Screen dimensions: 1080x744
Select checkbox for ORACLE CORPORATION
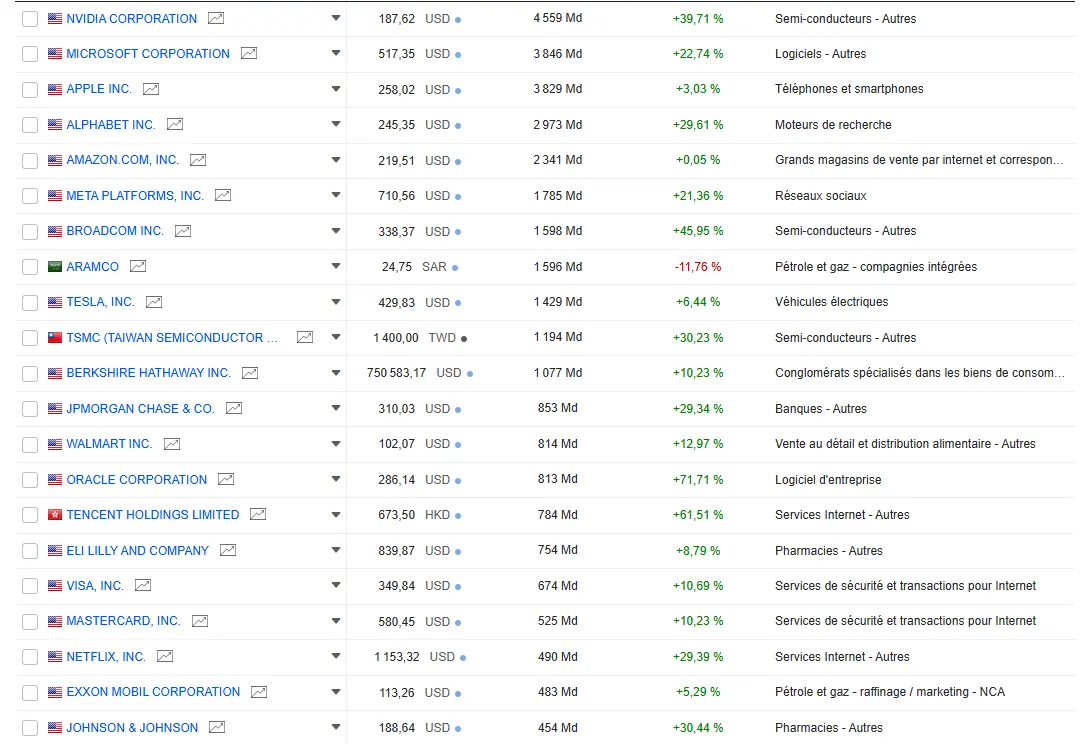[30, 479]
